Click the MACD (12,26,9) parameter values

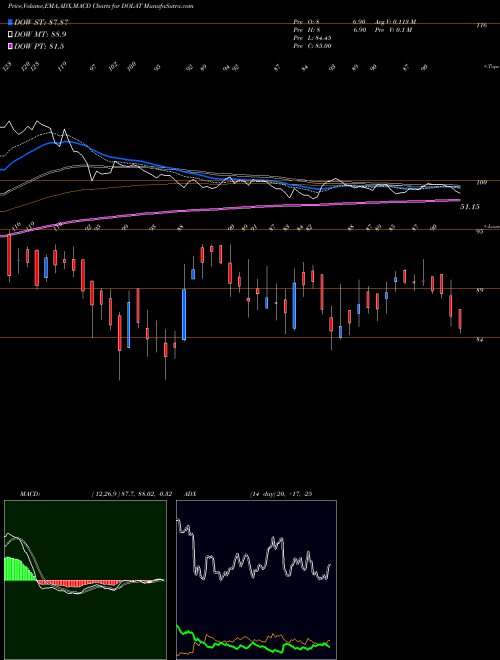tap(131, 494)
